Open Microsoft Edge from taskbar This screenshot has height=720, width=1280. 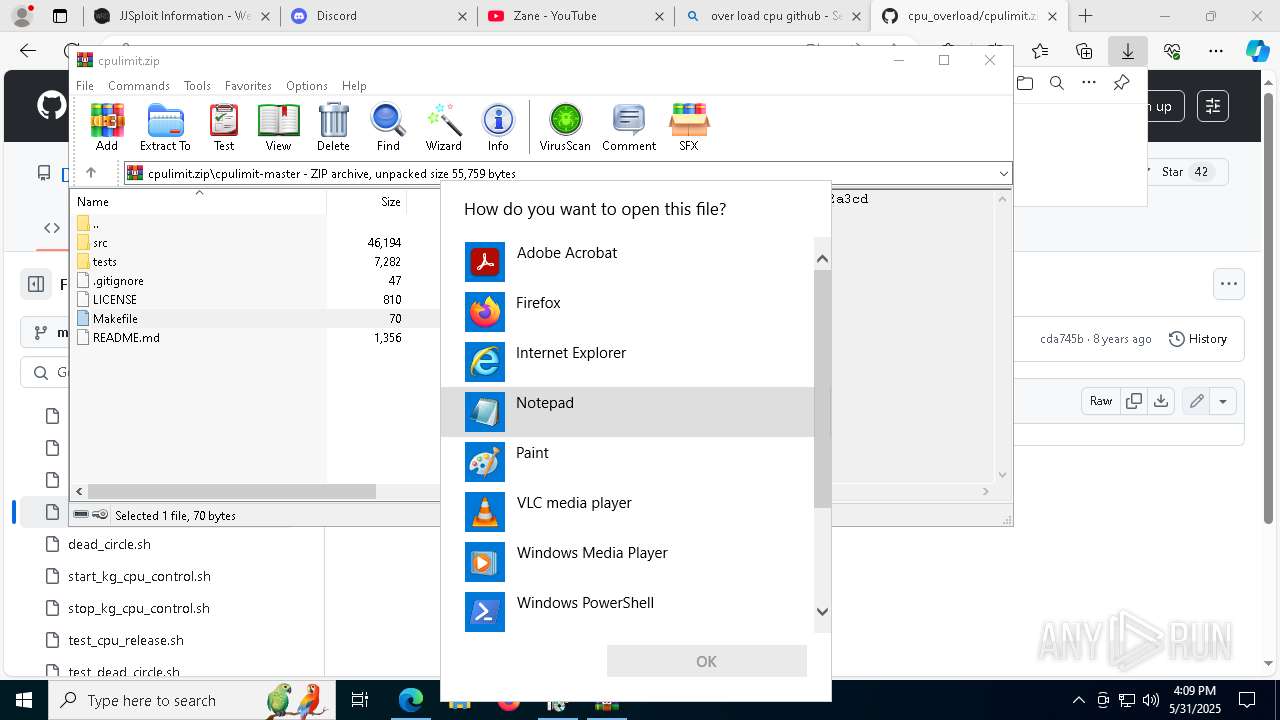pyautogui.click(x=411, y=700)
